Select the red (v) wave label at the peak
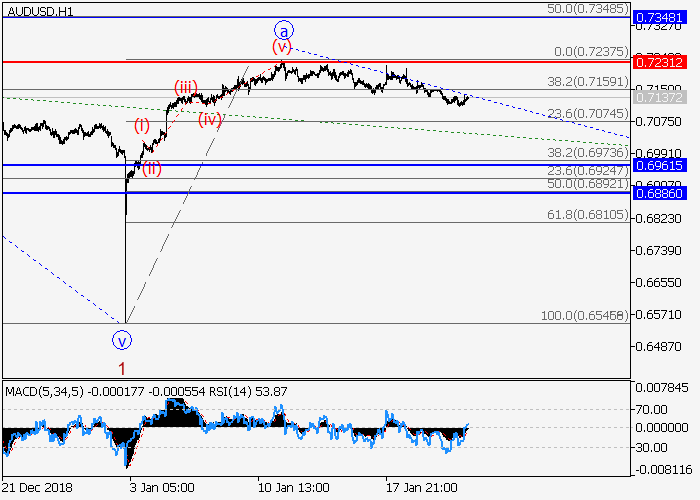 [x=282, y=47]
